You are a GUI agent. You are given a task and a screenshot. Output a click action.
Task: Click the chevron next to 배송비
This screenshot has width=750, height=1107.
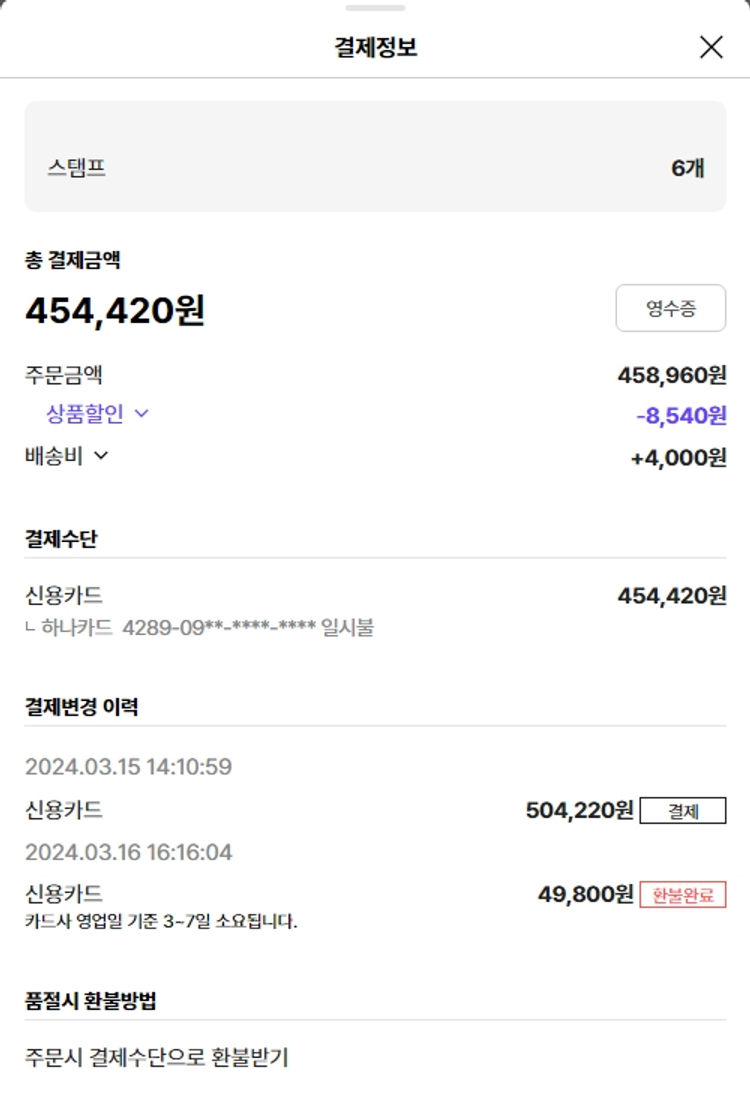[x=101, y=456]
